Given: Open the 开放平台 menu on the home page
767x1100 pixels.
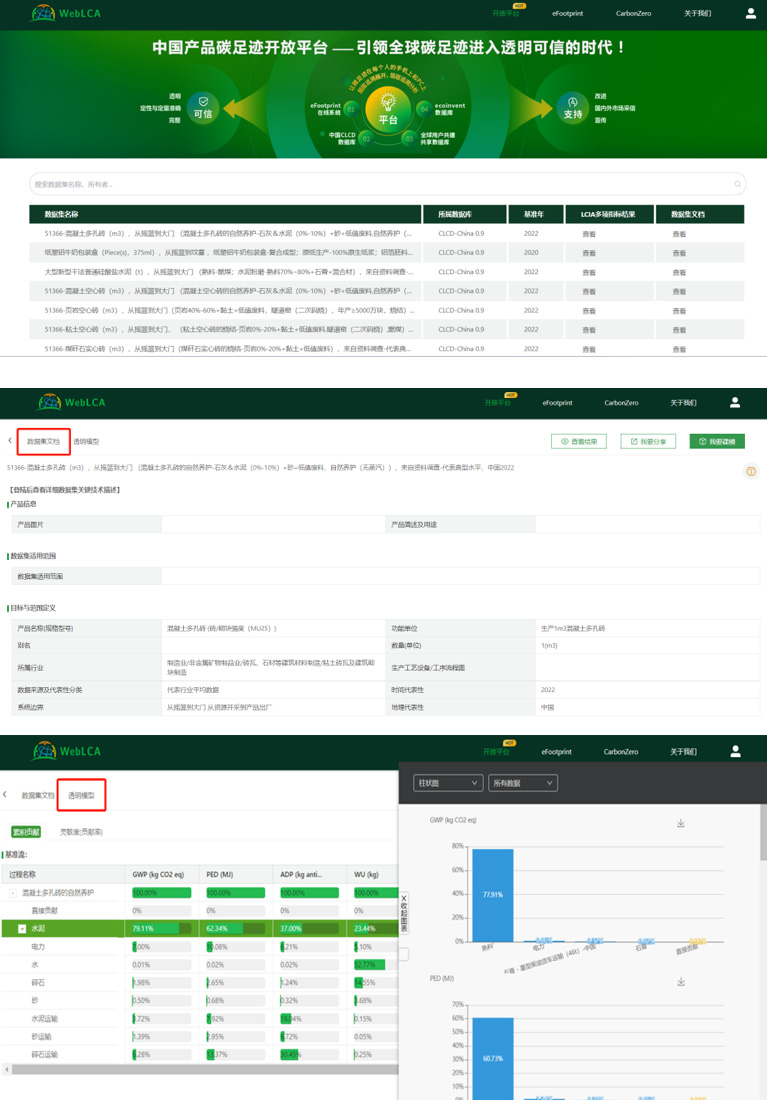Looking at the screenshot, I should 505,13.
